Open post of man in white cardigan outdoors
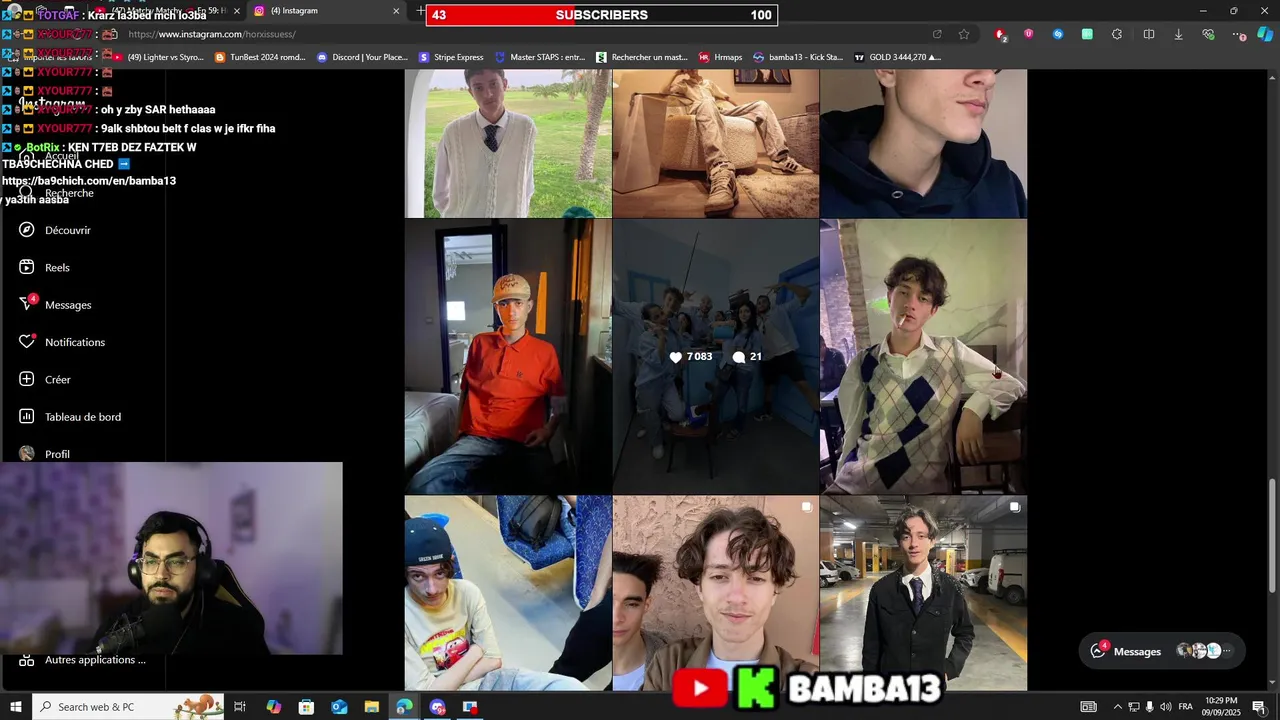The width and height of the screenshot is (1280, 720). (508, 143)
